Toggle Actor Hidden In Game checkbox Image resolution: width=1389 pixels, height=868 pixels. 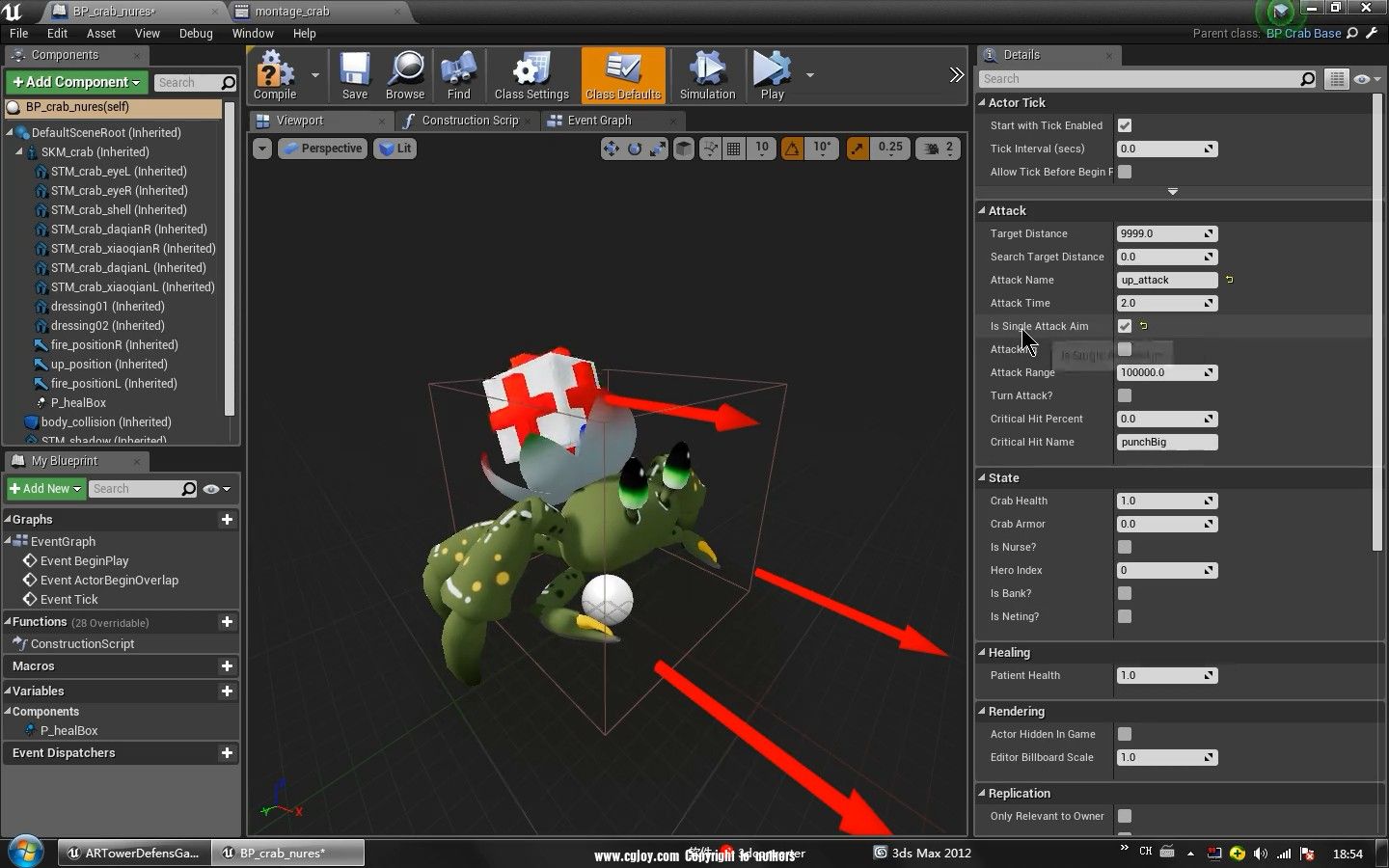point(1125,734)
